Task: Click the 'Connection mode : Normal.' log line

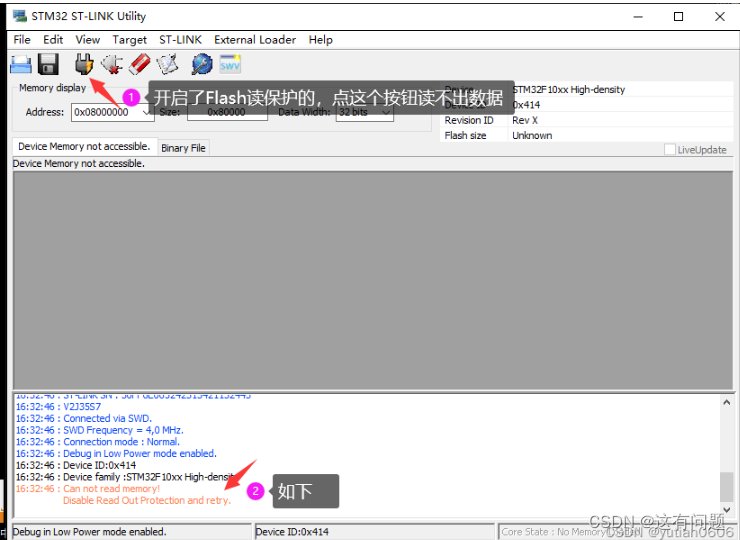Action: [x=98, y=442]
